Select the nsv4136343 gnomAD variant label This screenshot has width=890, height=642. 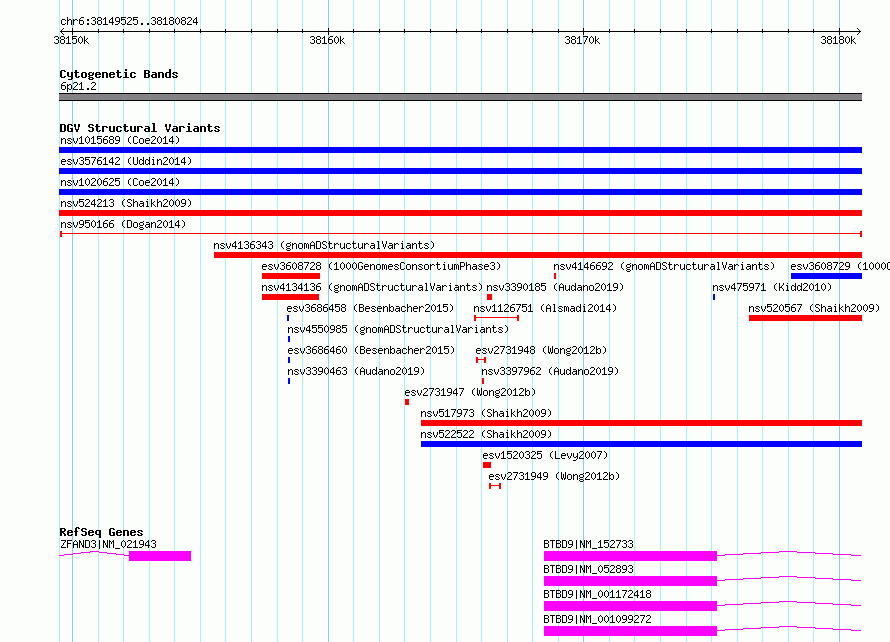click(324, 245)
